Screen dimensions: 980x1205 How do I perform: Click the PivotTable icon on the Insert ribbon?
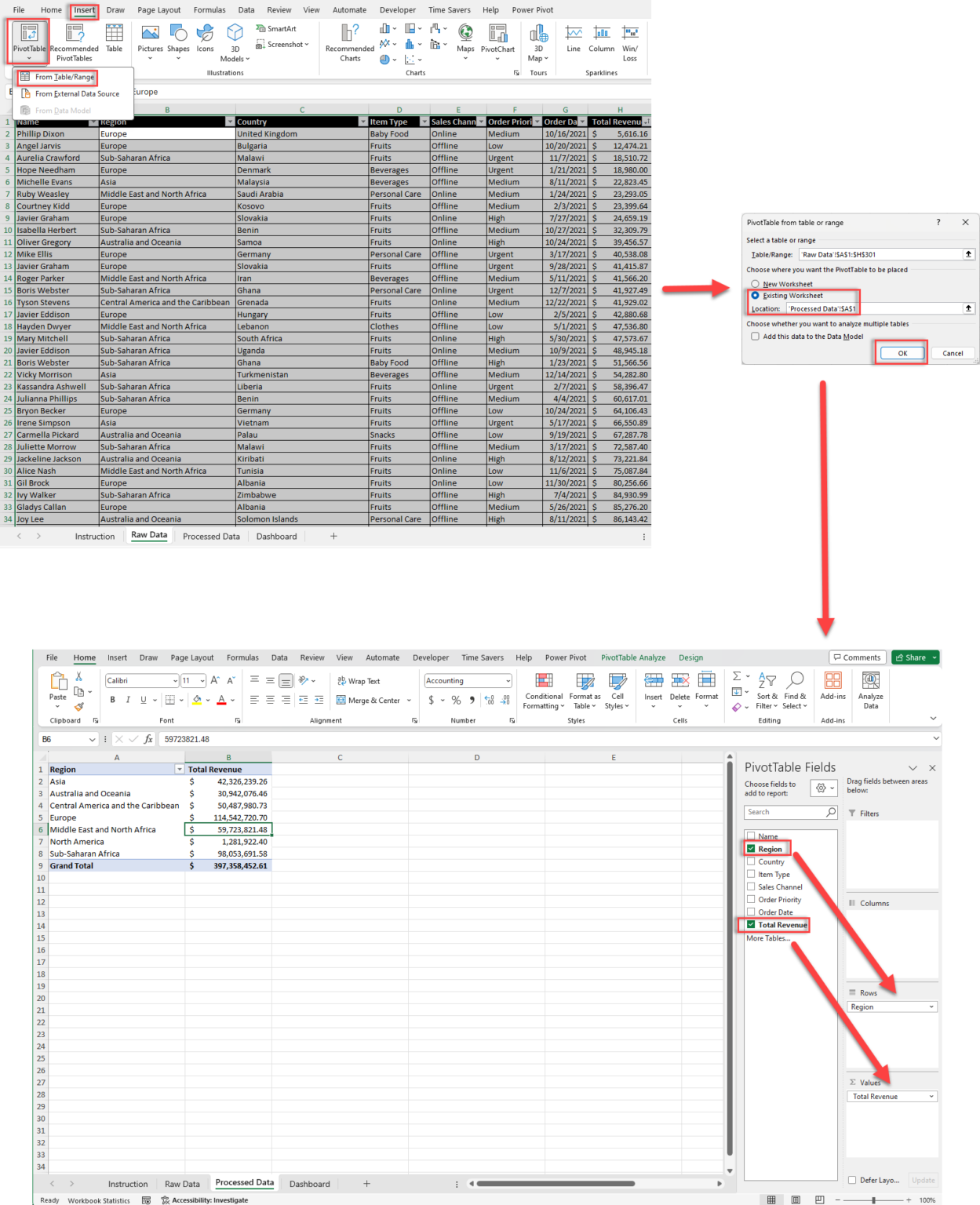click(28, 37)
